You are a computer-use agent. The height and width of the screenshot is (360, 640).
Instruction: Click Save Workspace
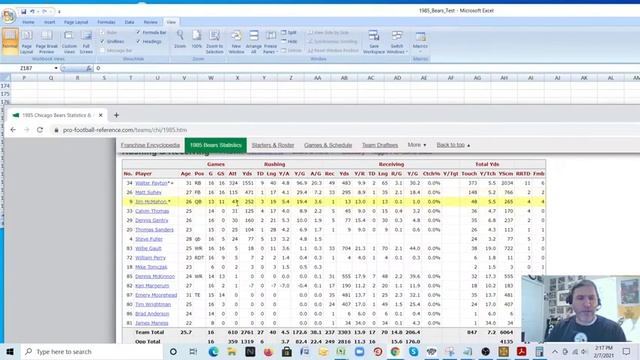click(x=373, y=41)
